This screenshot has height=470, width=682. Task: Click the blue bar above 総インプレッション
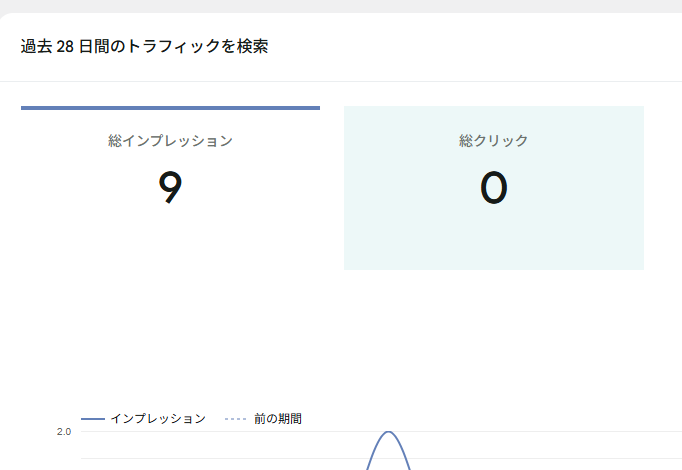[x=170, y=107]
